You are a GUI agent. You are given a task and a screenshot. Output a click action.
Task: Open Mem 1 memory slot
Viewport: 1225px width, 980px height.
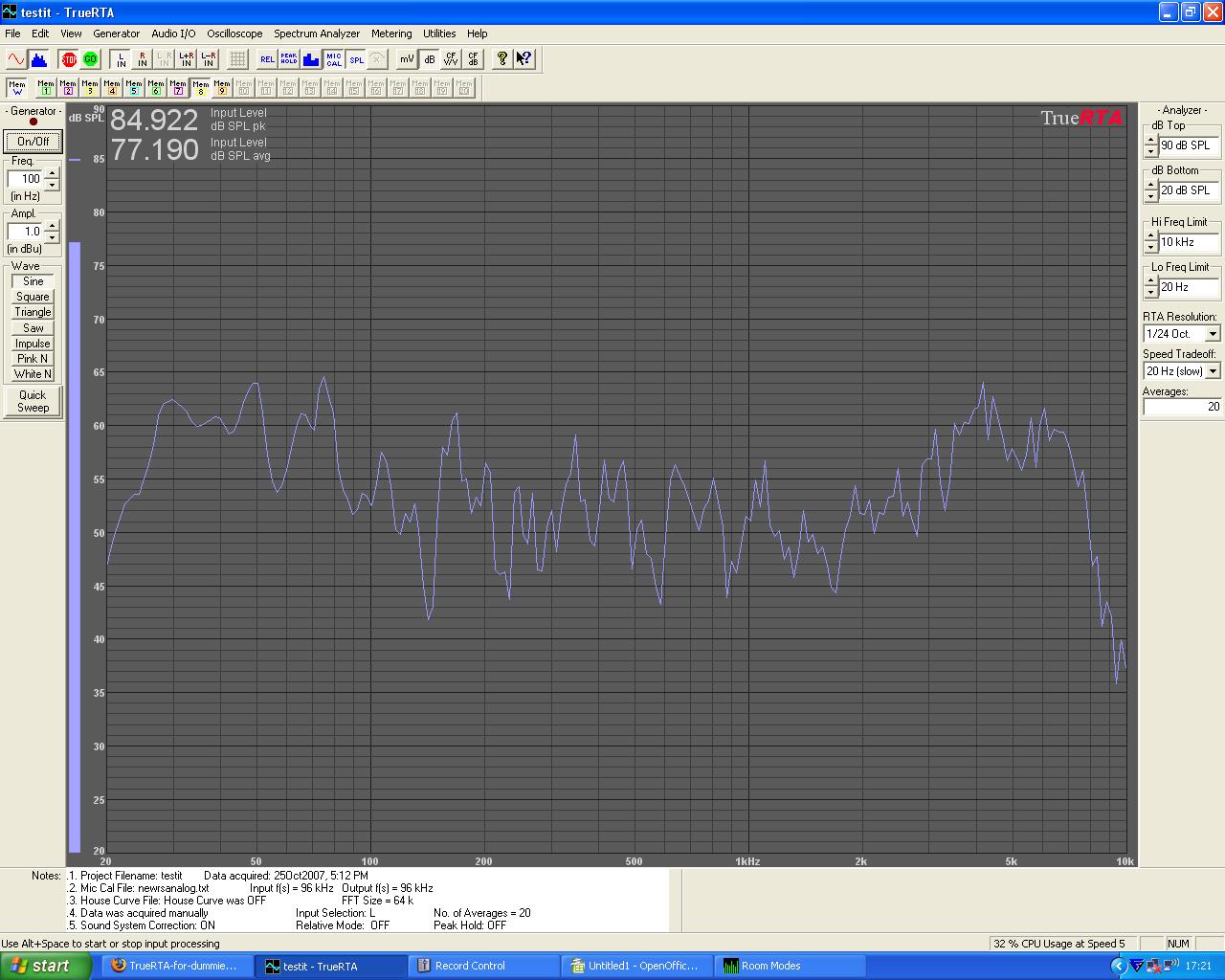coord(46,88)
